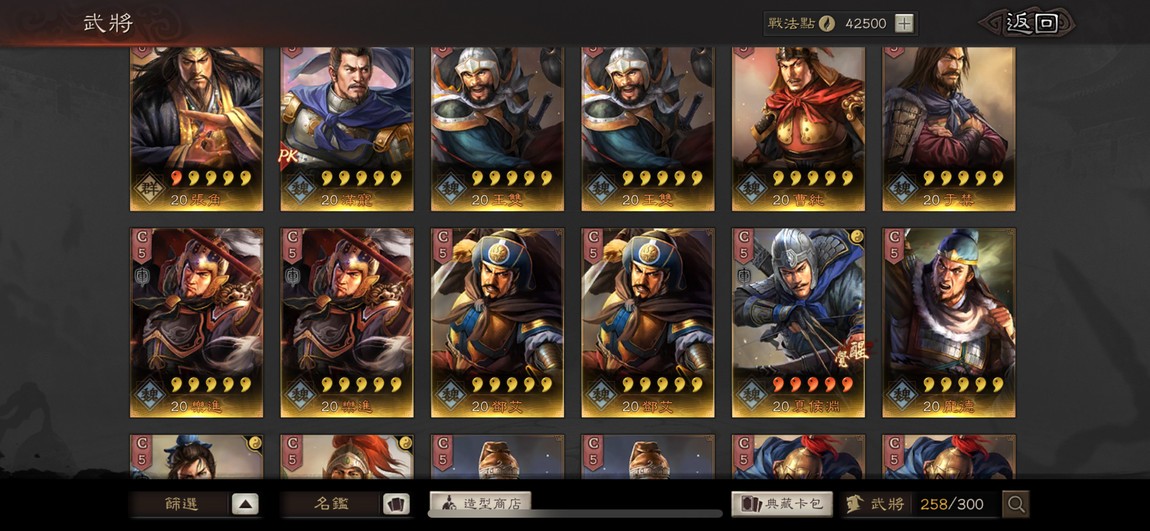Go back with the 返回 button
This screenshot has width=1150, height=531.
point(1030,23)
